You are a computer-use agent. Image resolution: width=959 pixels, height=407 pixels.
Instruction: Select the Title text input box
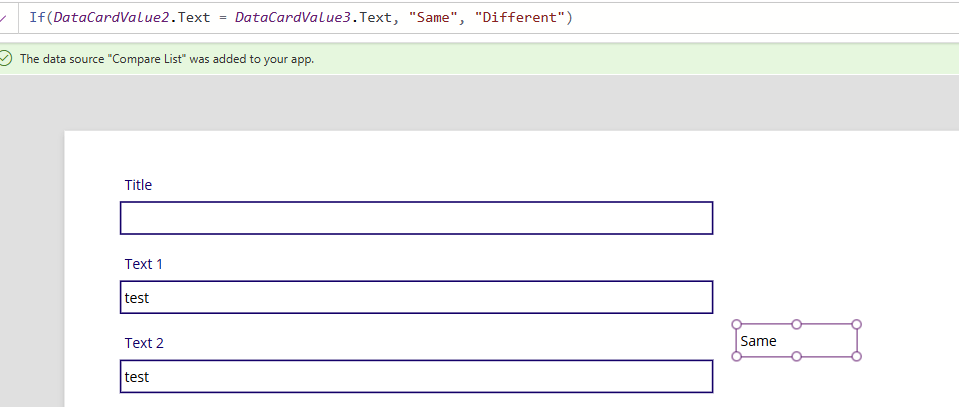coord(417,218)
